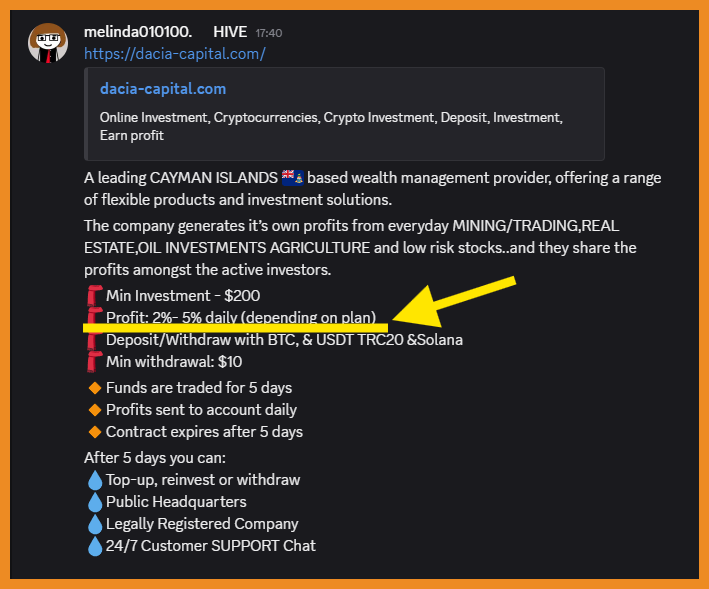The image size is (709, 589).
Task: Click droplet emoji beside 24/7 Customer SUPPORT
Action: tap(95, 546)
